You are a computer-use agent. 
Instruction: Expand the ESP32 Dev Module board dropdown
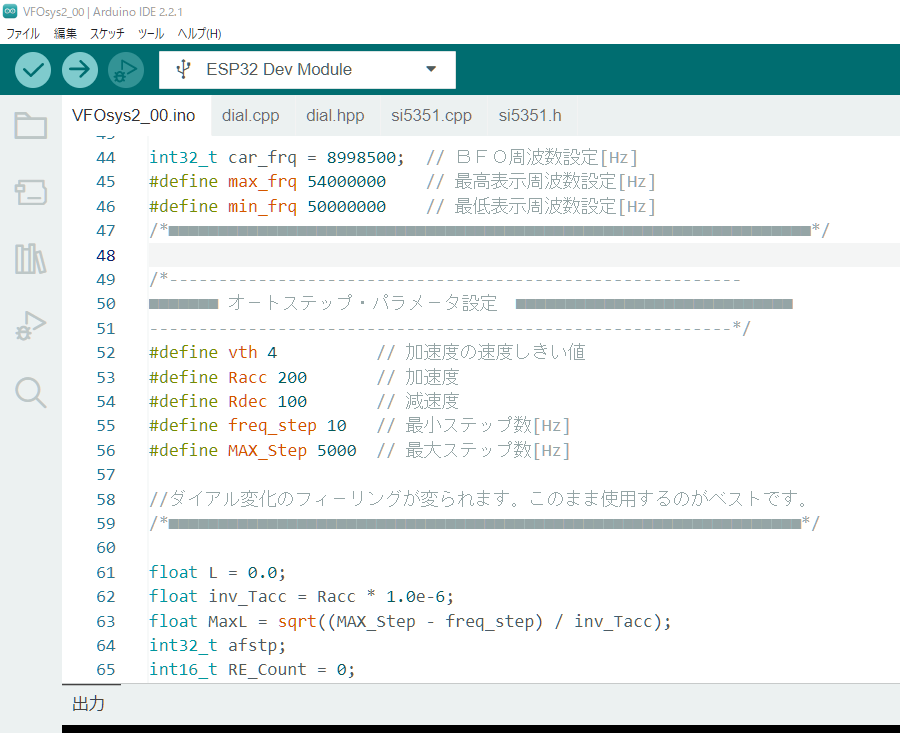pyautogui.click(x=431, y=69)
